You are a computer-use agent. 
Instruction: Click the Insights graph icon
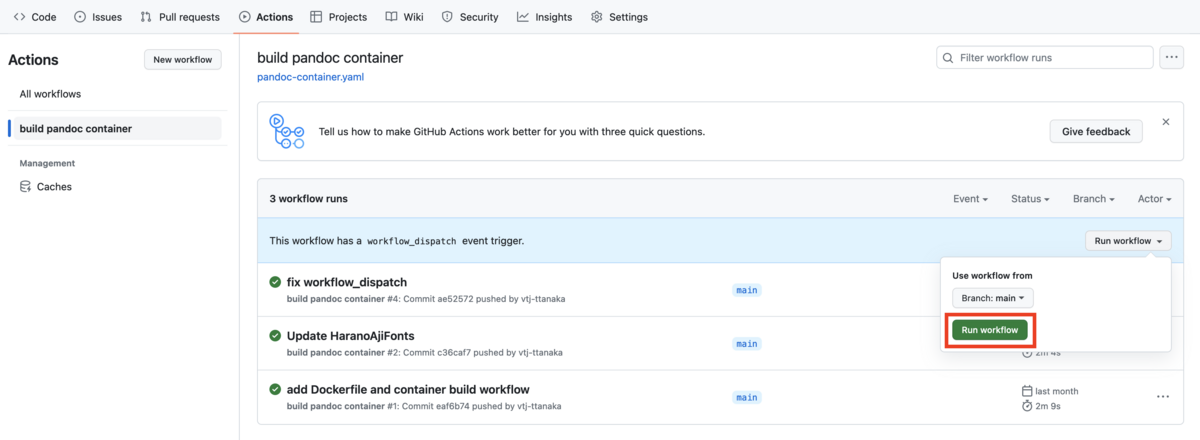523,17
